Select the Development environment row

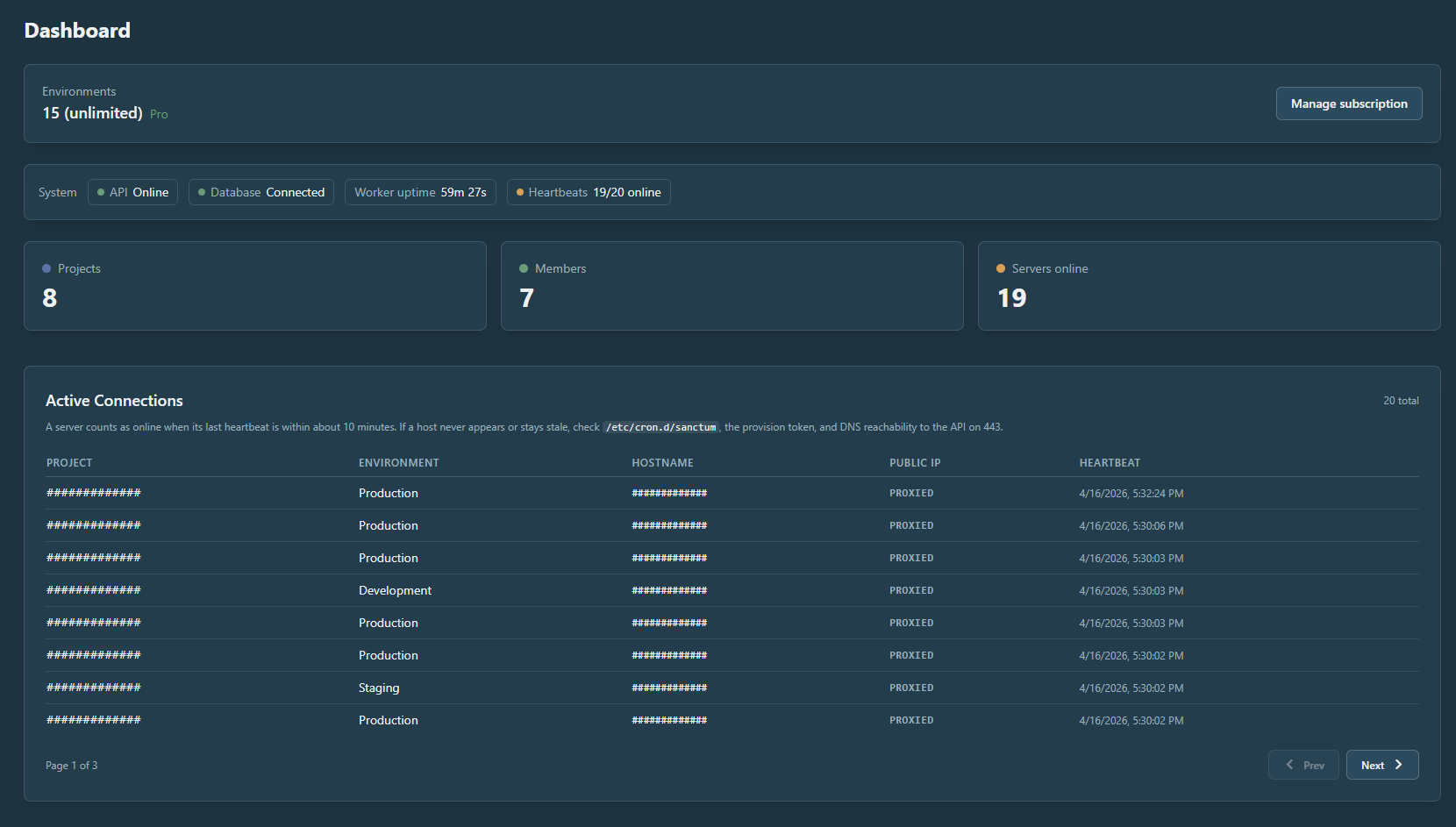pyautogui.click(x=395, y=590)
